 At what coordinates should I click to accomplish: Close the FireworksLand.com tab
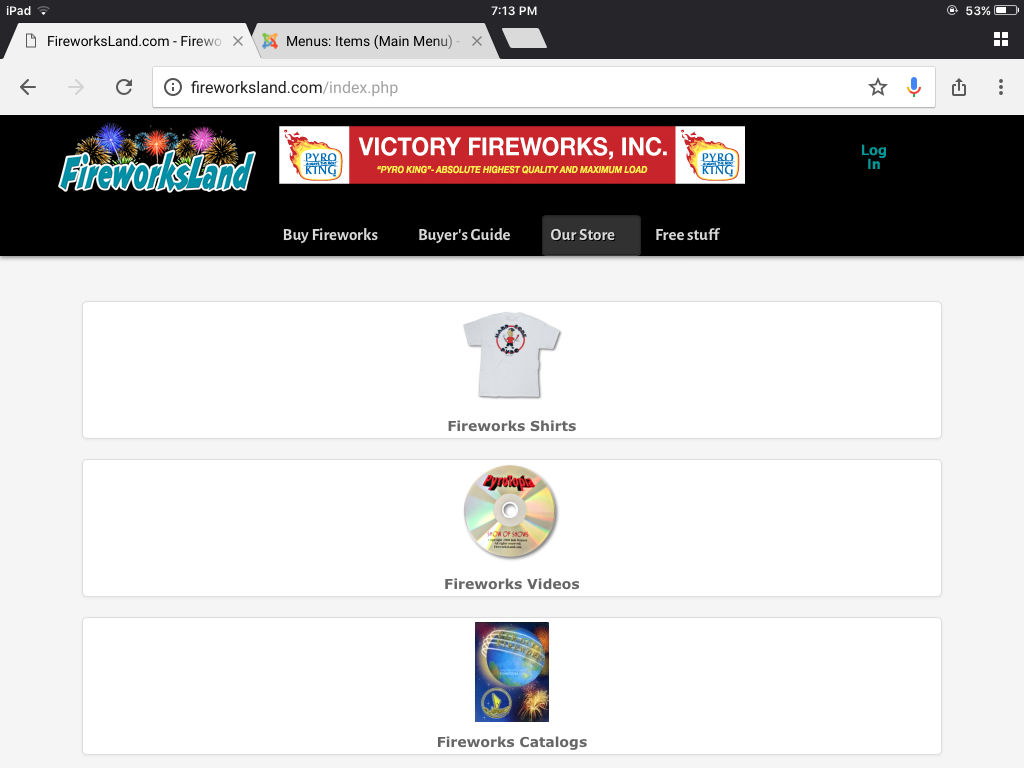coord(238,41)
